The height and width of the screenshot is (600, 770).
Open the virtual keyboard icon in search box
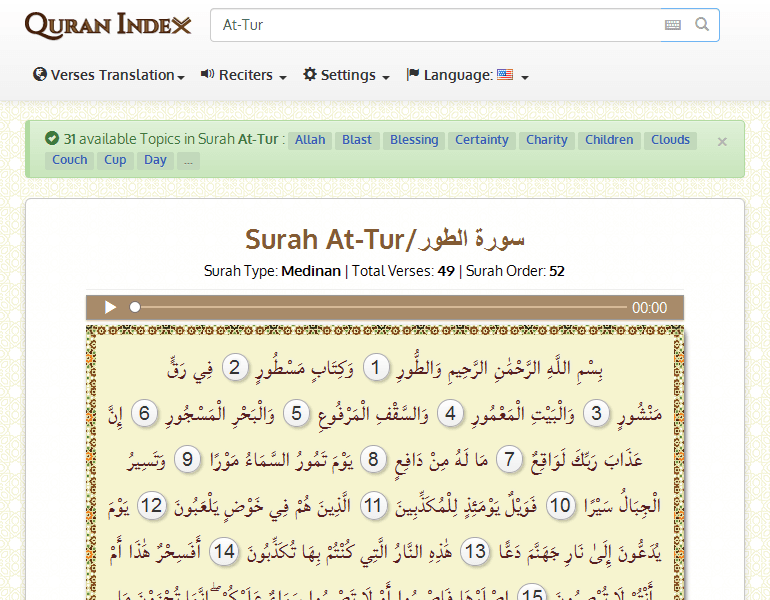tap(672, 25)
